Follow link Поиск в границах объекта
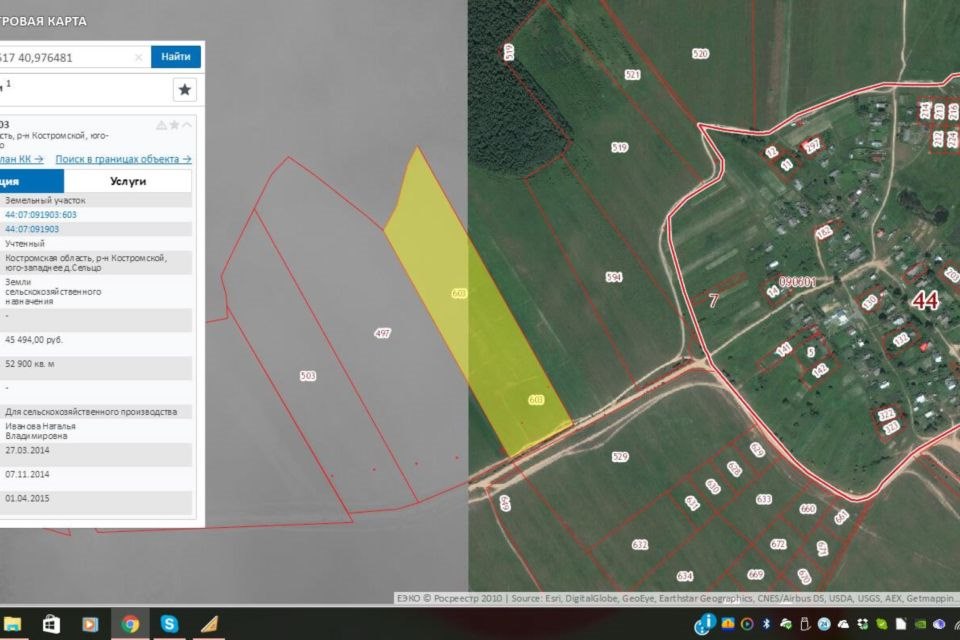The height and width of the screenshot is (640, 960). (x=123, y=159)
